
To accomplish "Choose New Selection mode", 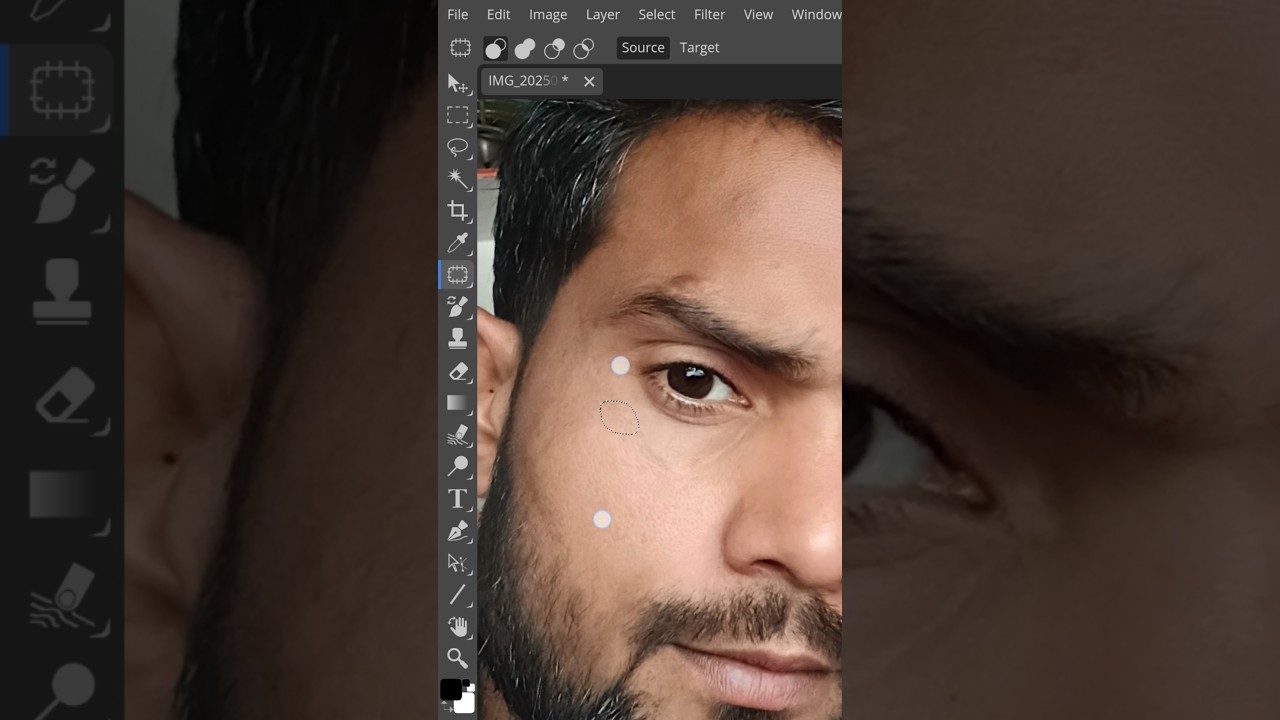I will coord(495,48).
